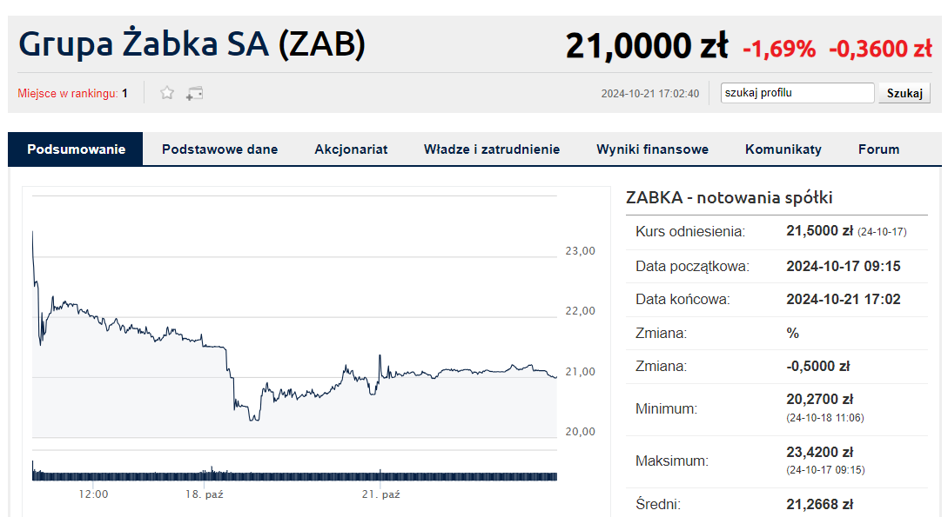Screen dimensions: 948x517
Task: Switch to the Podstawowe dane tab
Action: (x=219, y=149)
